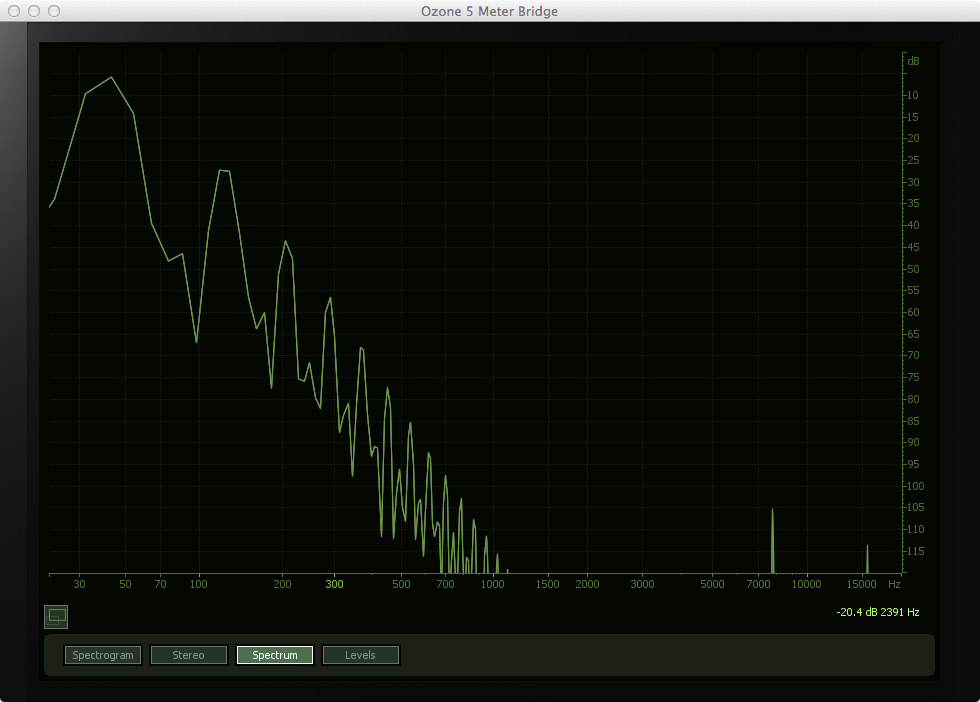Click the 300 Hz frequency axis label
Viewport: 980px width, 702px height.
tap(334, 584)
